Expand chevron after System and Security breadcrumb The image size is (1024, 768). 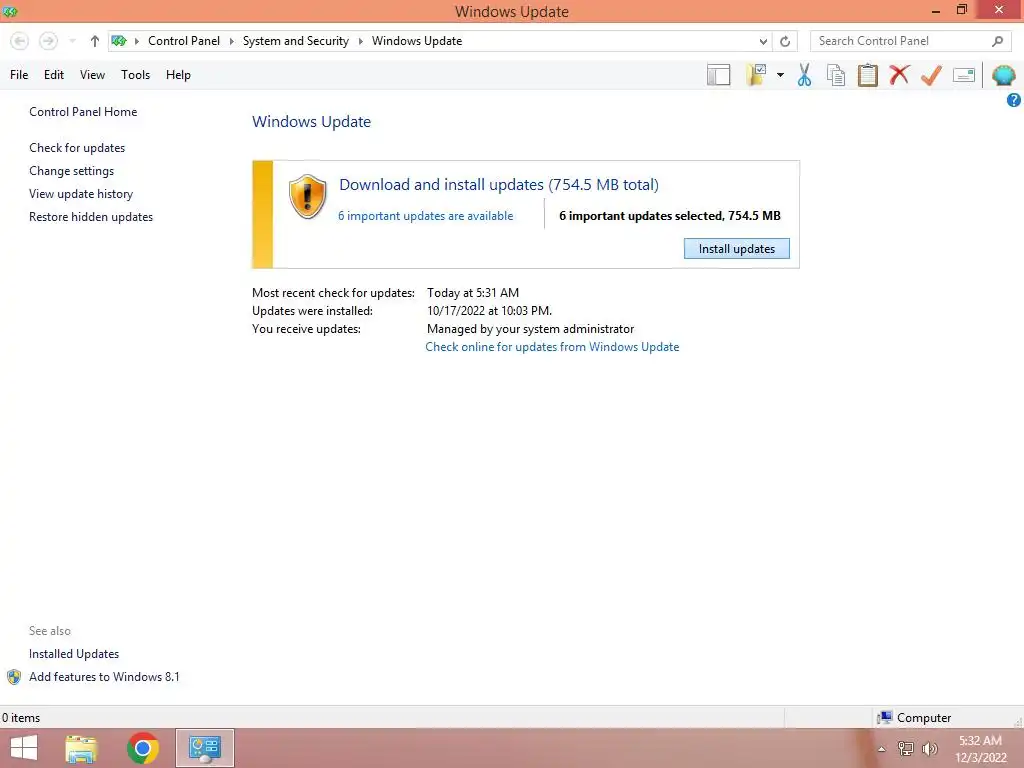360,41
